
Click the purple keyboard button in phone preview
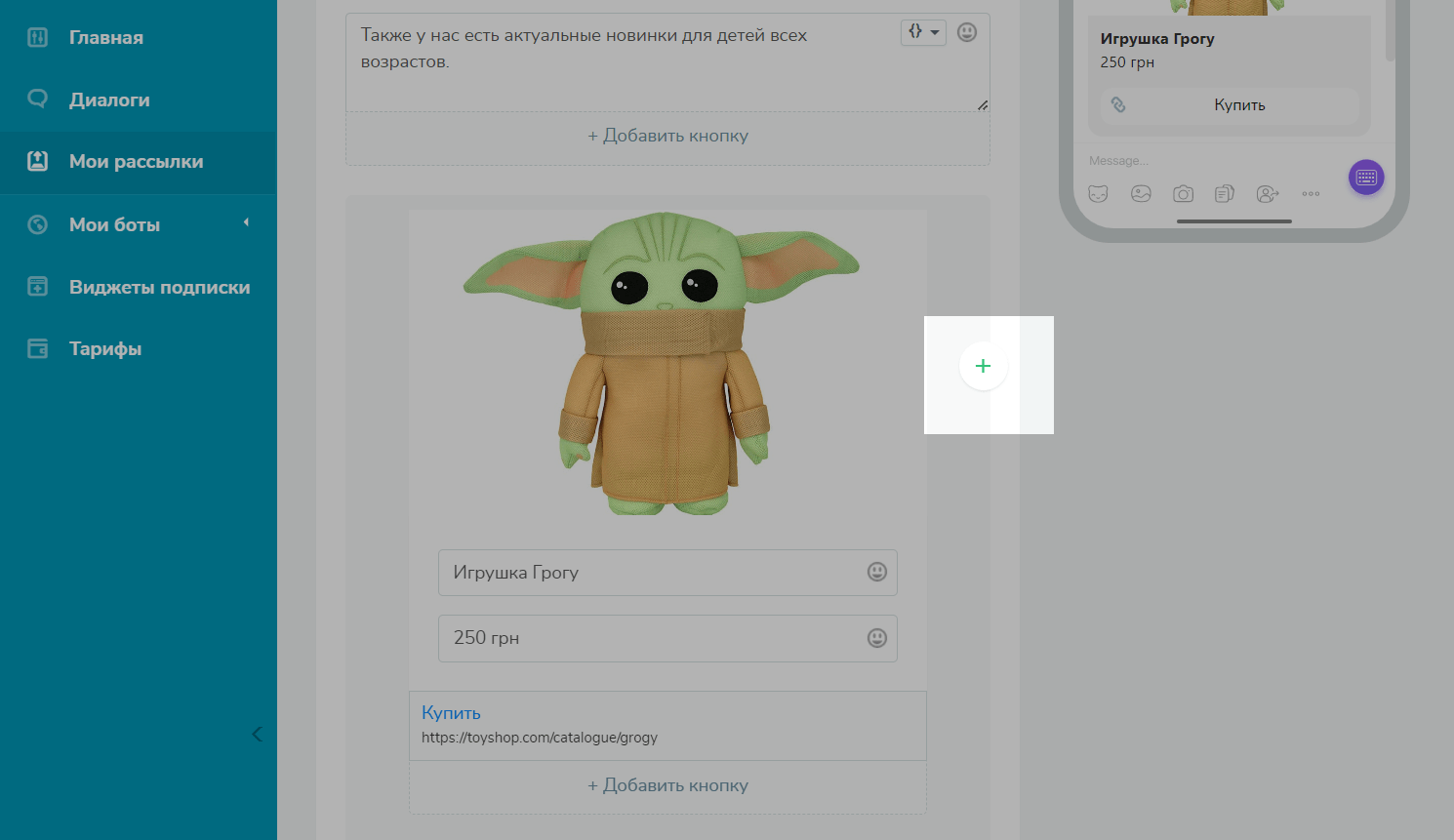1365,178
